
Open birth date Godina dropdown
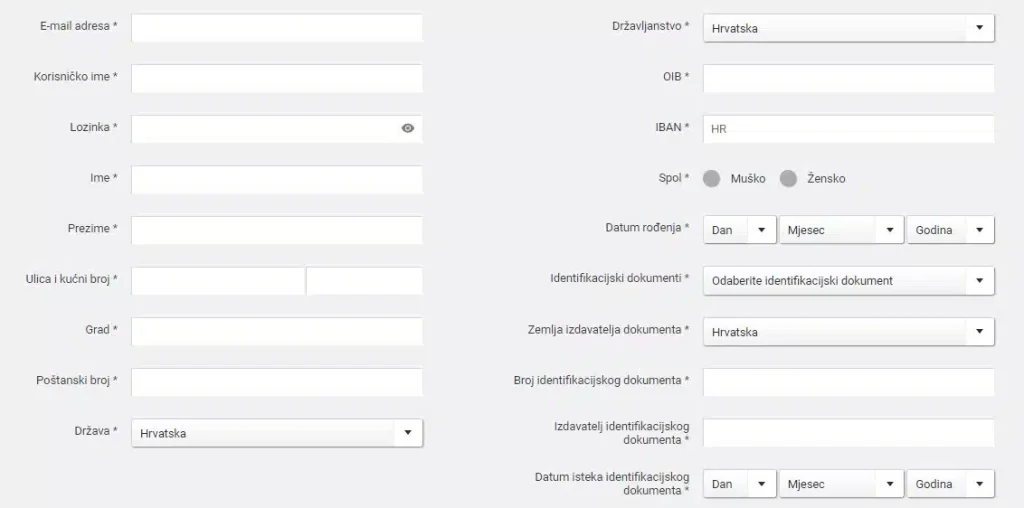click(x=950, y=230)
